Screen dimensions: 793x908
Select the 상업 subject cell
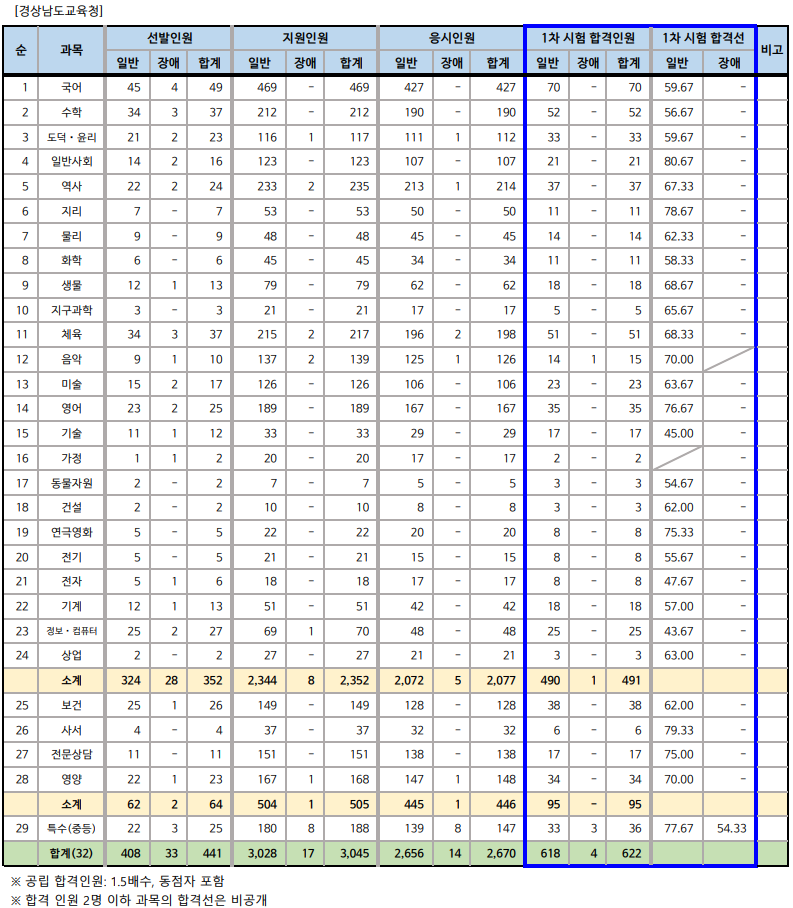tap(71, 656)
